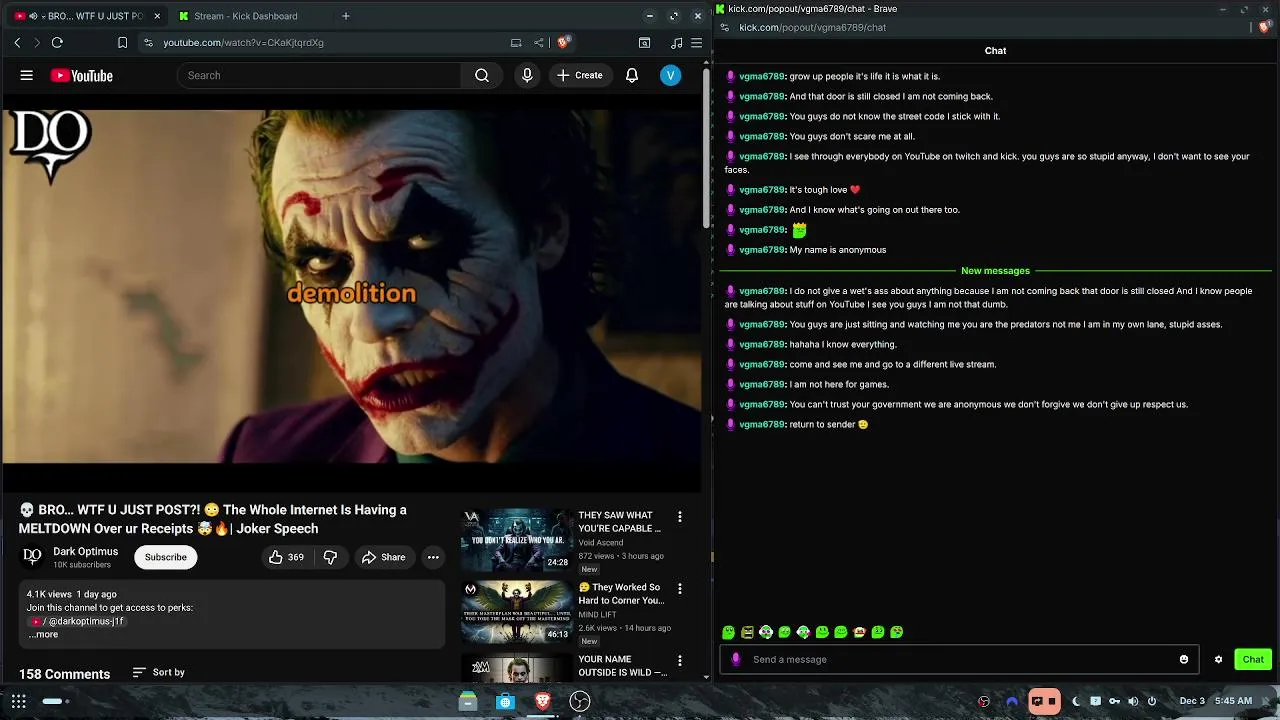This screenshot has width=1280, height=720.
Task: Like the video with 369 likes
Action: [x=286, y=557]
